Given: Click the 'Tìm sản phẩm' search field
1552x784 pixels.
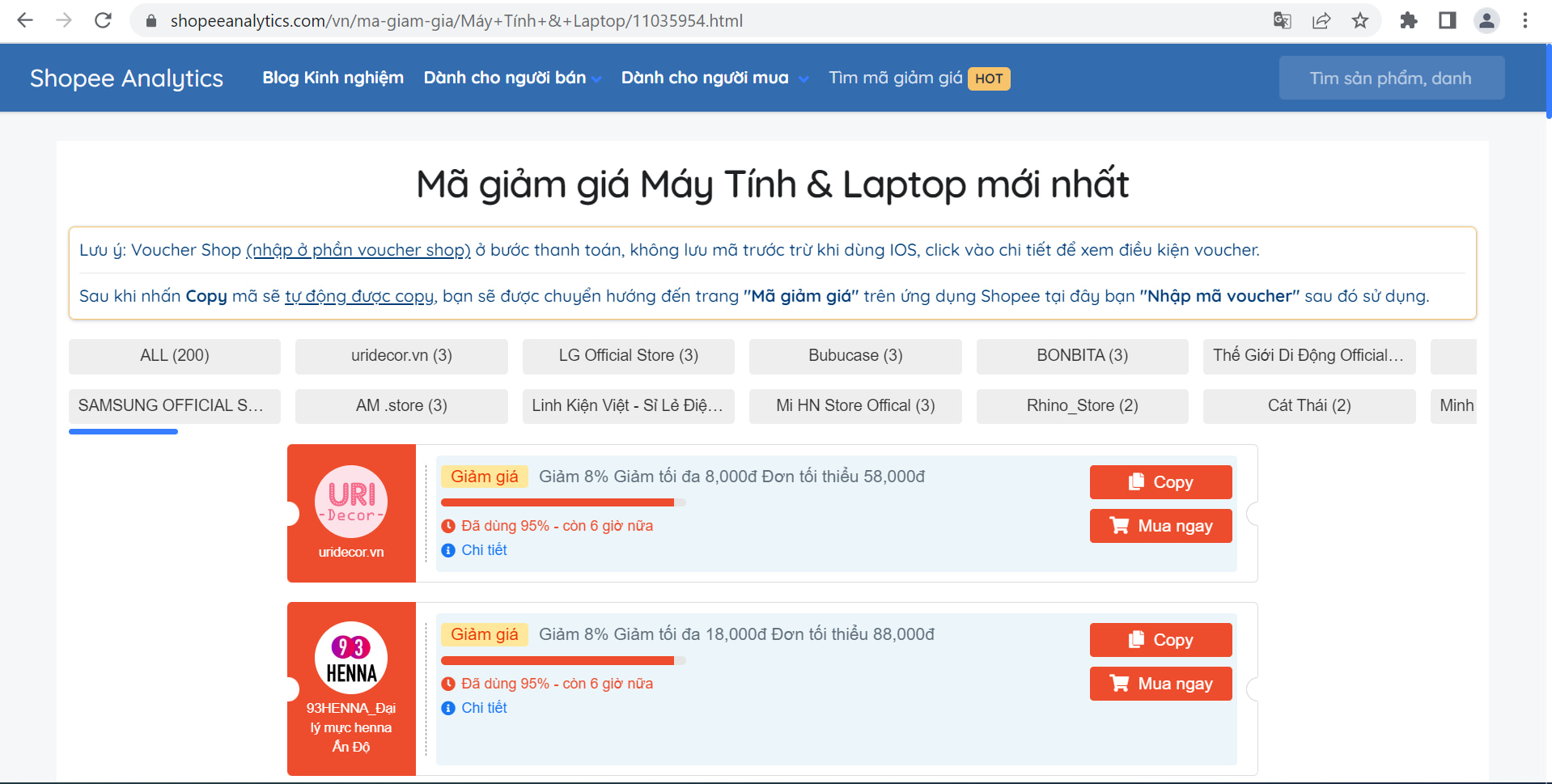Looking at the screenshot, I should 1391,78.
